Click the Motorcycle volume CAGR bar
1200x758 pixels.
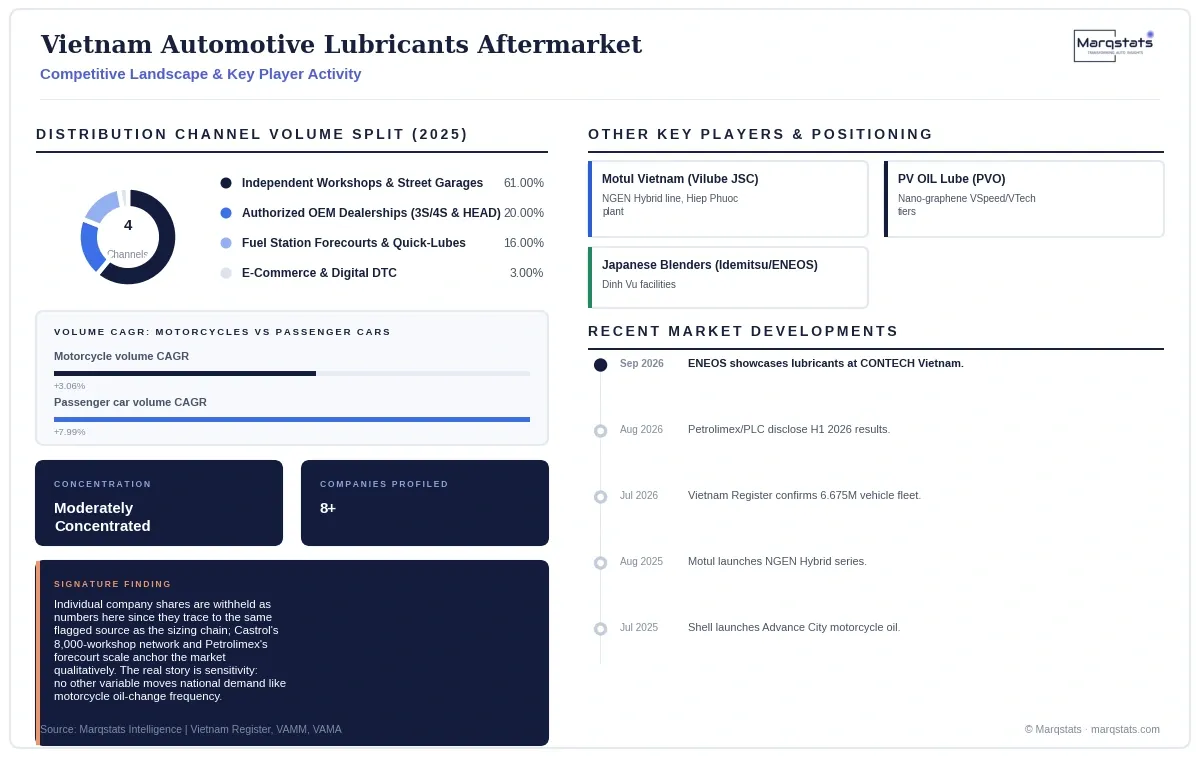pyautogui.click(x=292, y=373)
